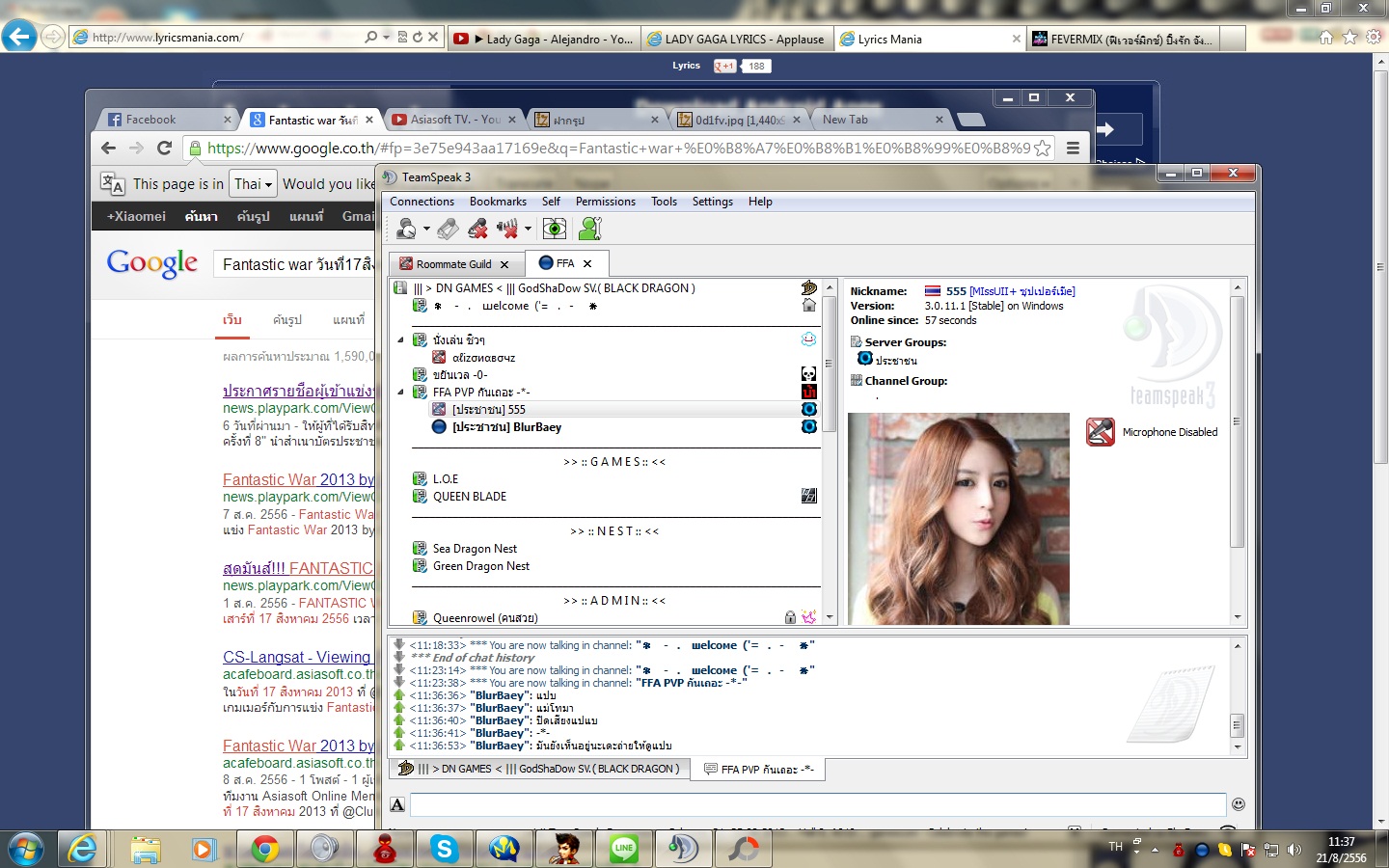
Task: Toggle the mute microphone toolbar icon
Action: click(477, 229)
